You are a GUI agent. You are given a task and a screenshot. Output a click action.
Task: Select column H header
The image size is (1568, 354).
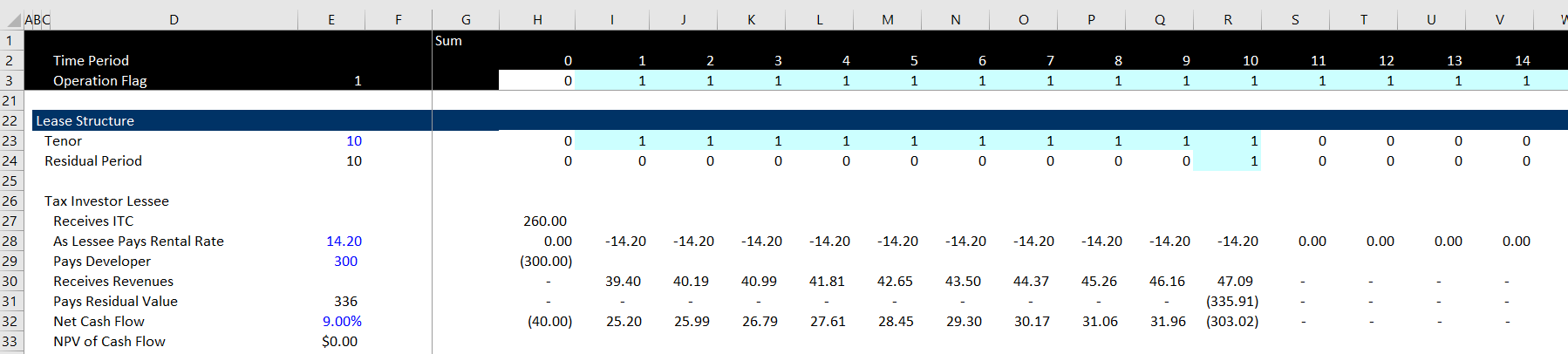point(537,19)
